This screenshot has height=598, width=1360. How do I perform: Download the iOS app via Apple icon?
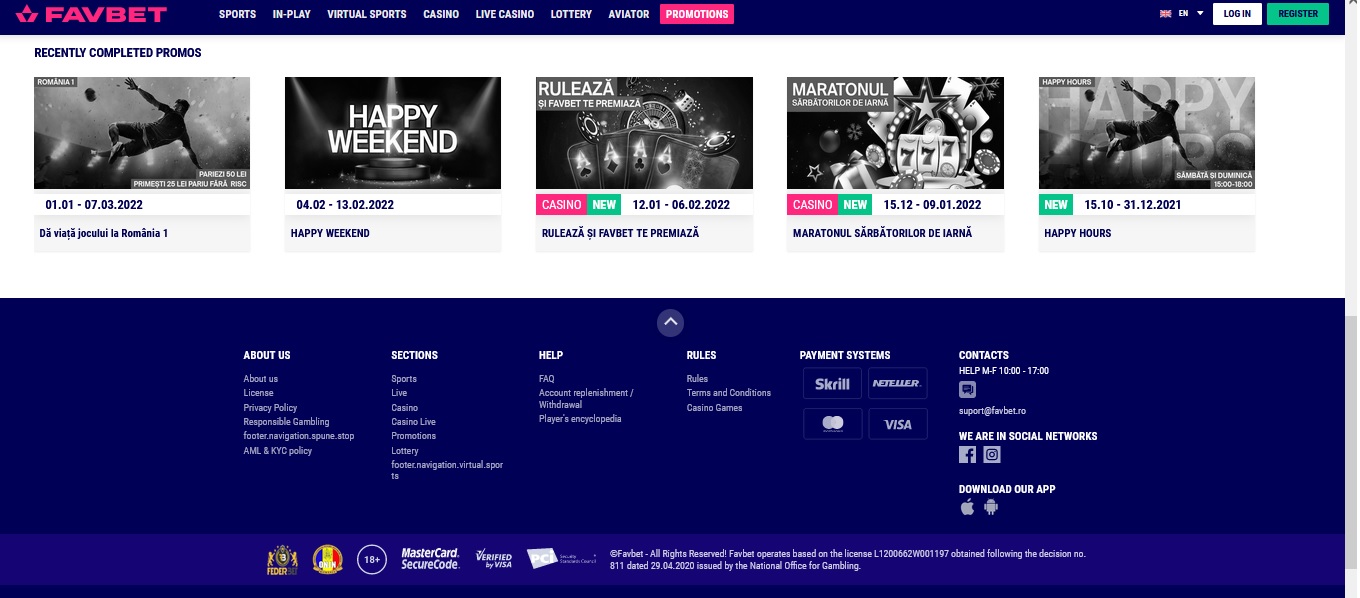pos(967,507)
